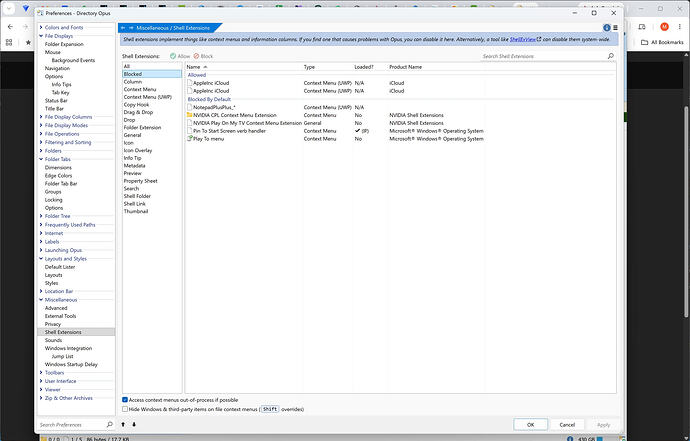Open the blue info help icon

point(607,28)
